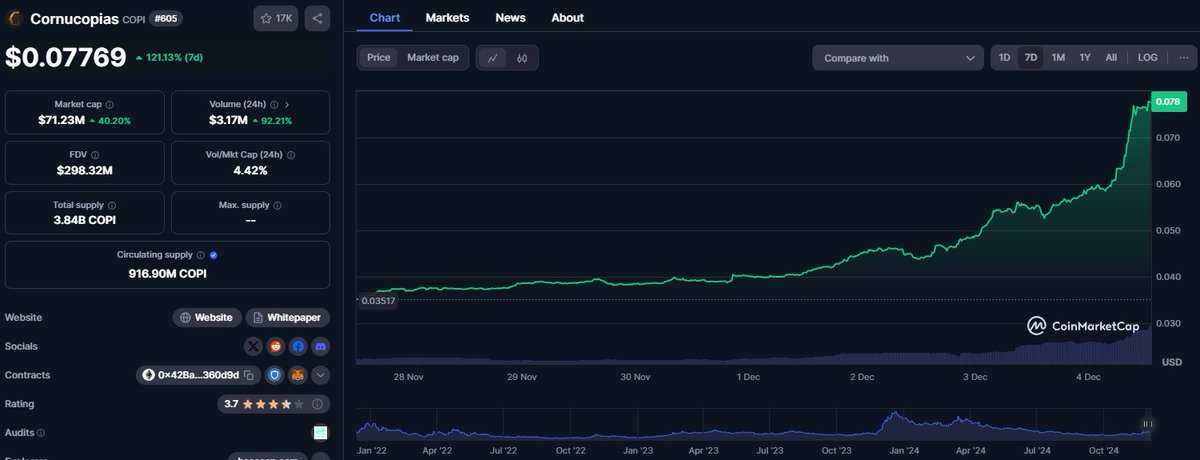Viewport: 1200px width, 460px height.
Task: Open FDV info icon
Action: 95,155
